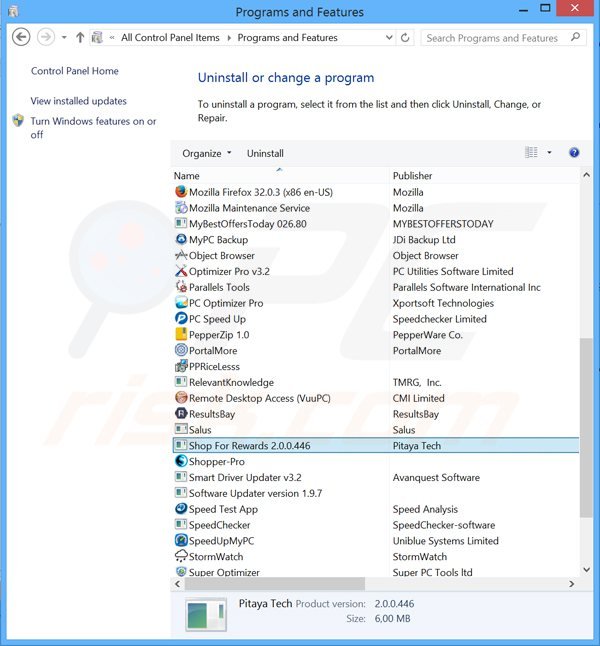Go back with the Back arrow
Screen dimensions: 600x646
(x=21, y=37)
